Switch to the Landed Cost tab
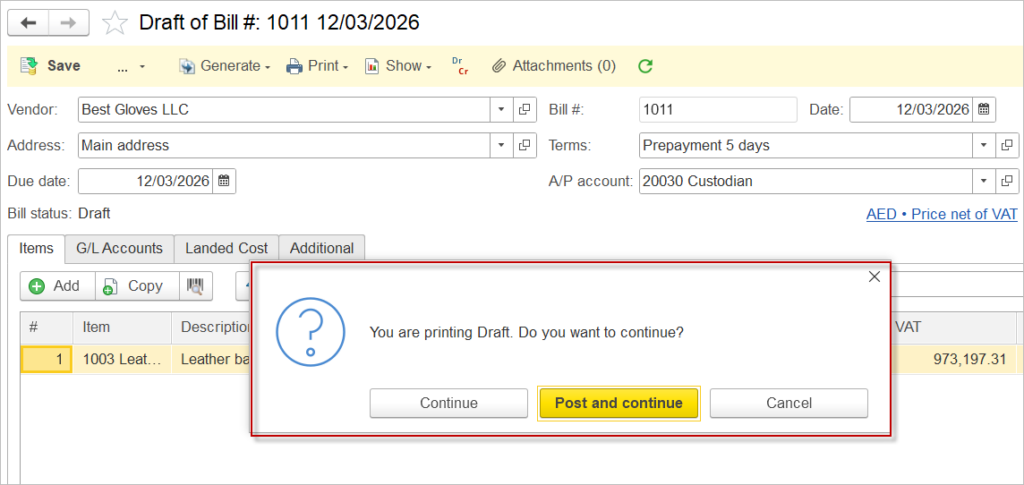The image size is (1024, 485). click(x=226, y=248)
